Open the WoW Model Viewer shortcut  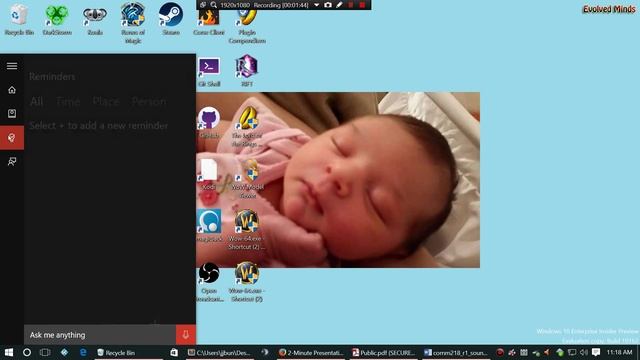(x=247, y=179)
